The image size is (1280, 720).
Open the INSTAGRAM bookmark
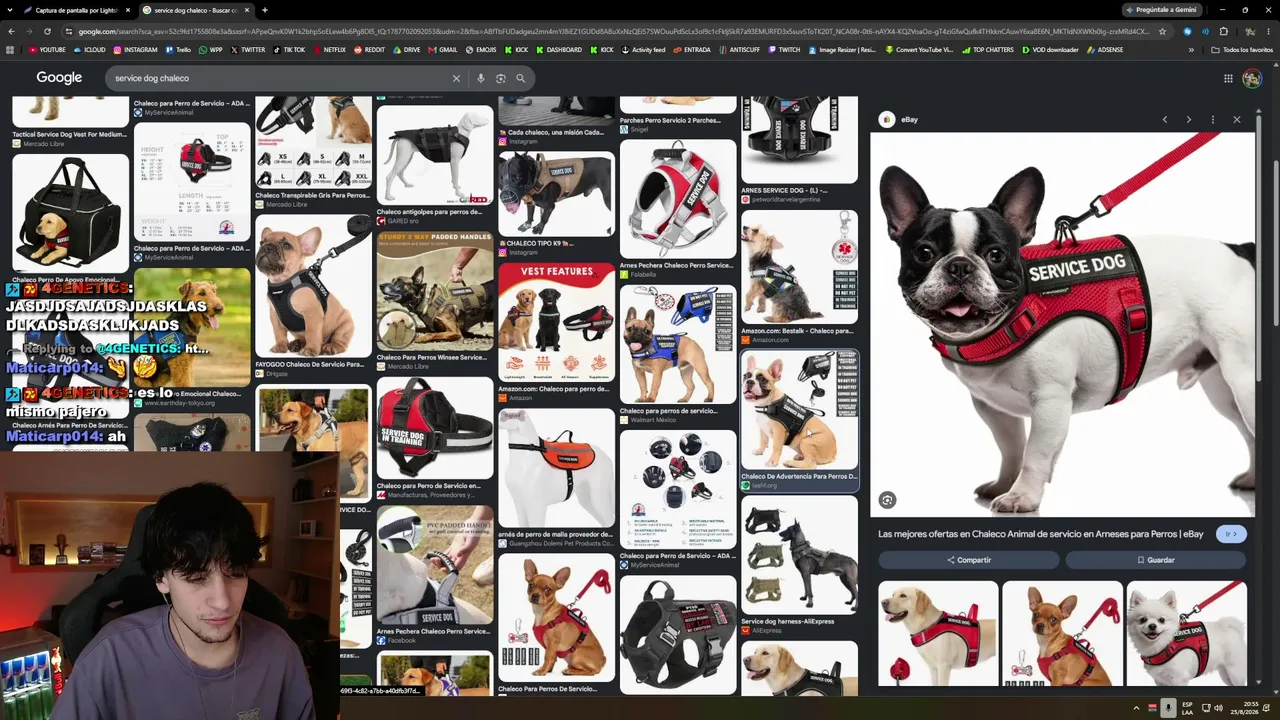click(x=135, y=50)
